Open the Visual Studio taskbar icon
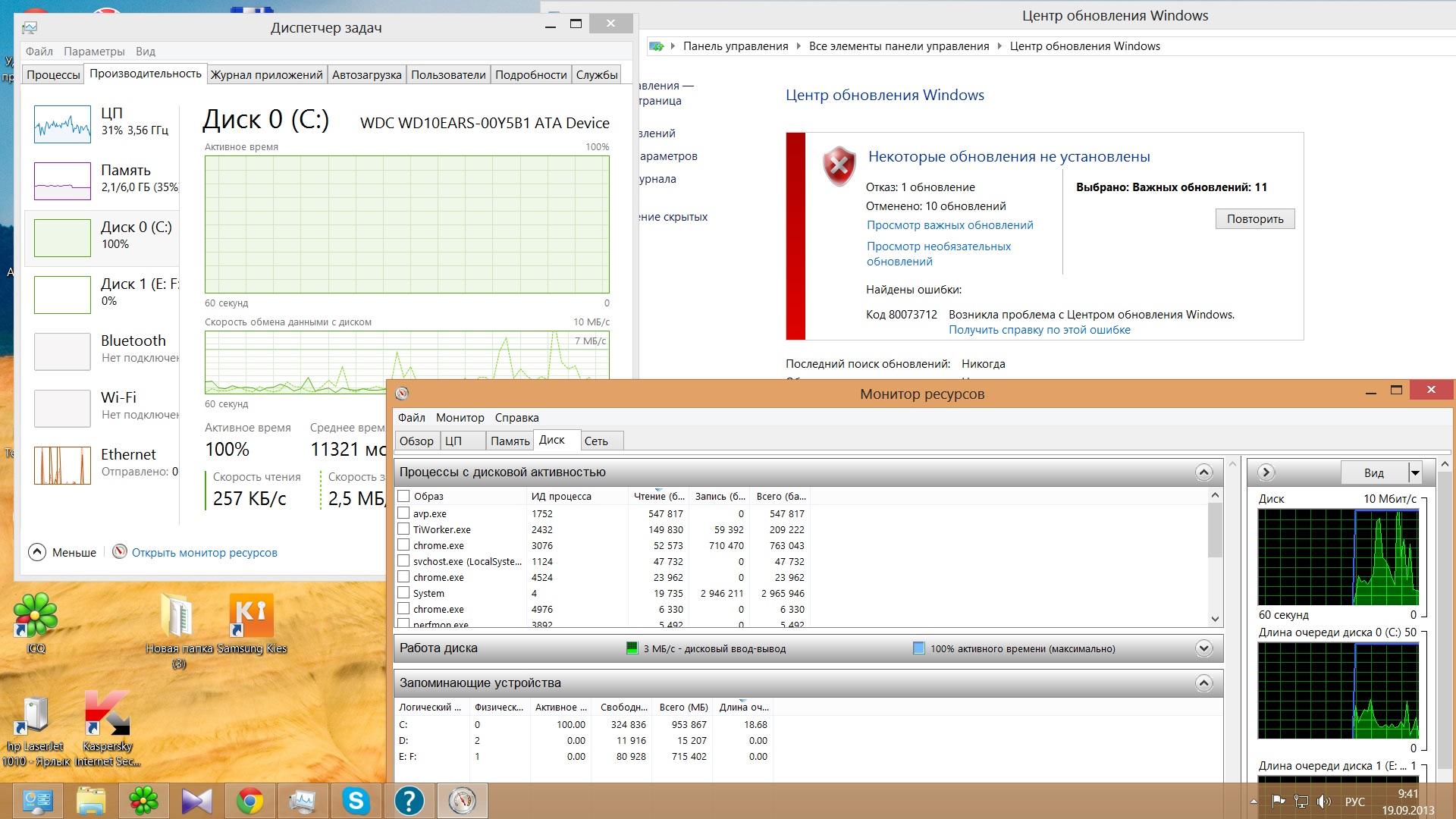Screen dimensions: 1456x819 pos(196,801)
